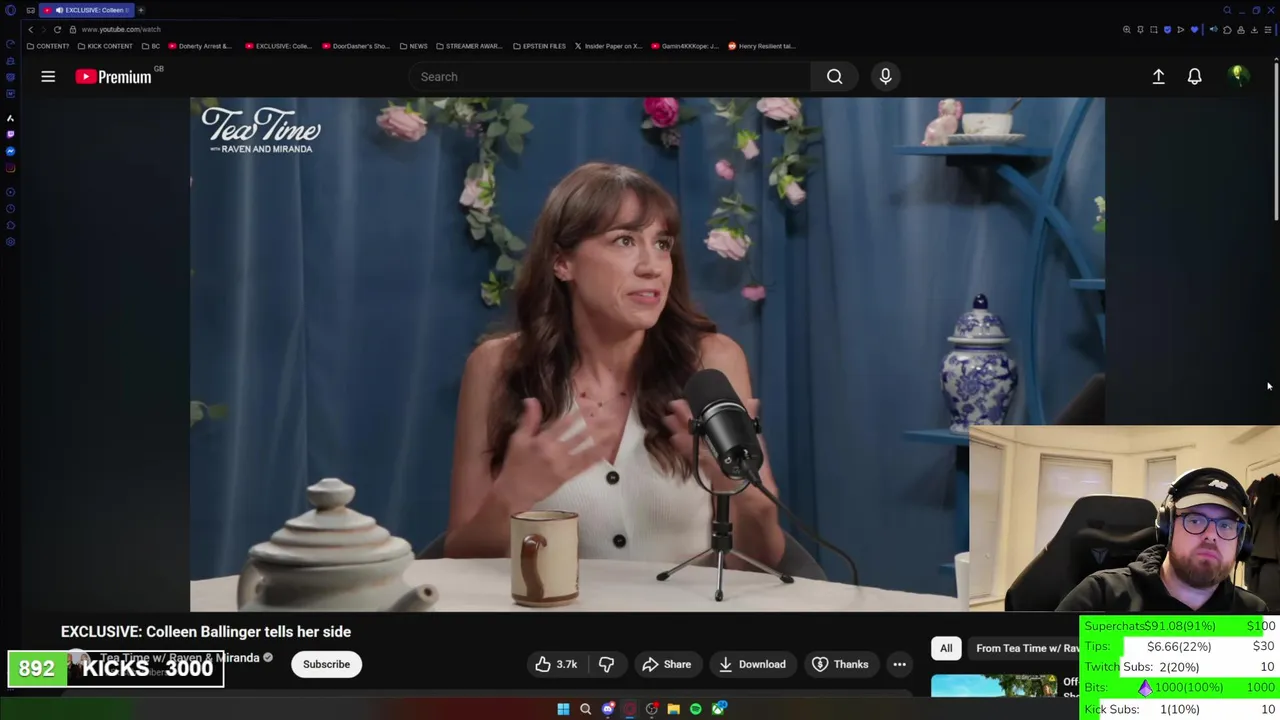Open more actions three-dot menu
This screenshot has width=1280, height=720.
[x=899, y=664]
